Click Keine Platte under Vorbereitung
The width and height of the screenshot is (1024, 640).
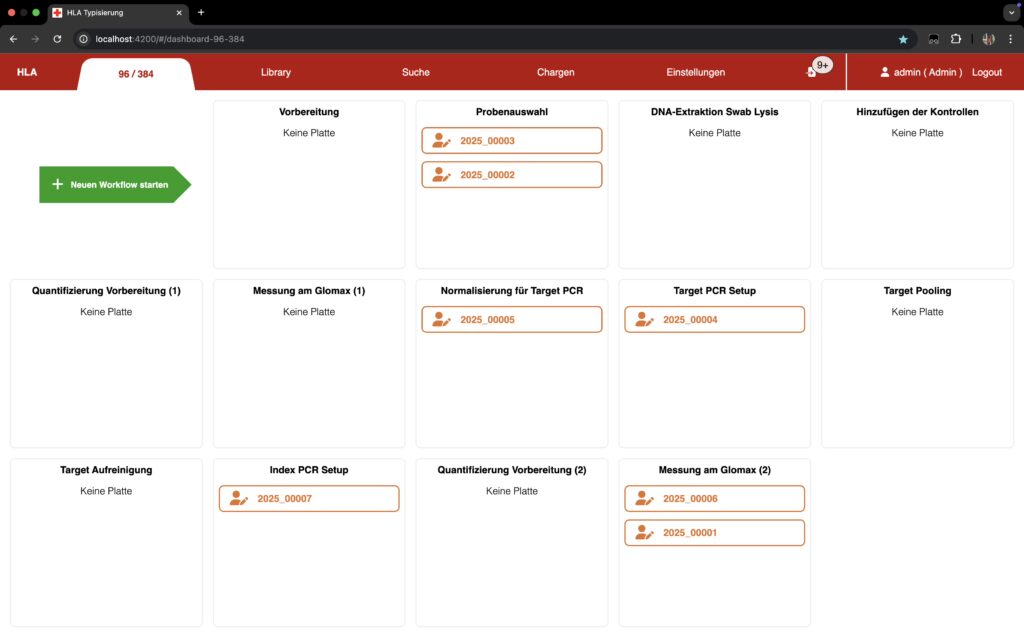(309, 133)
